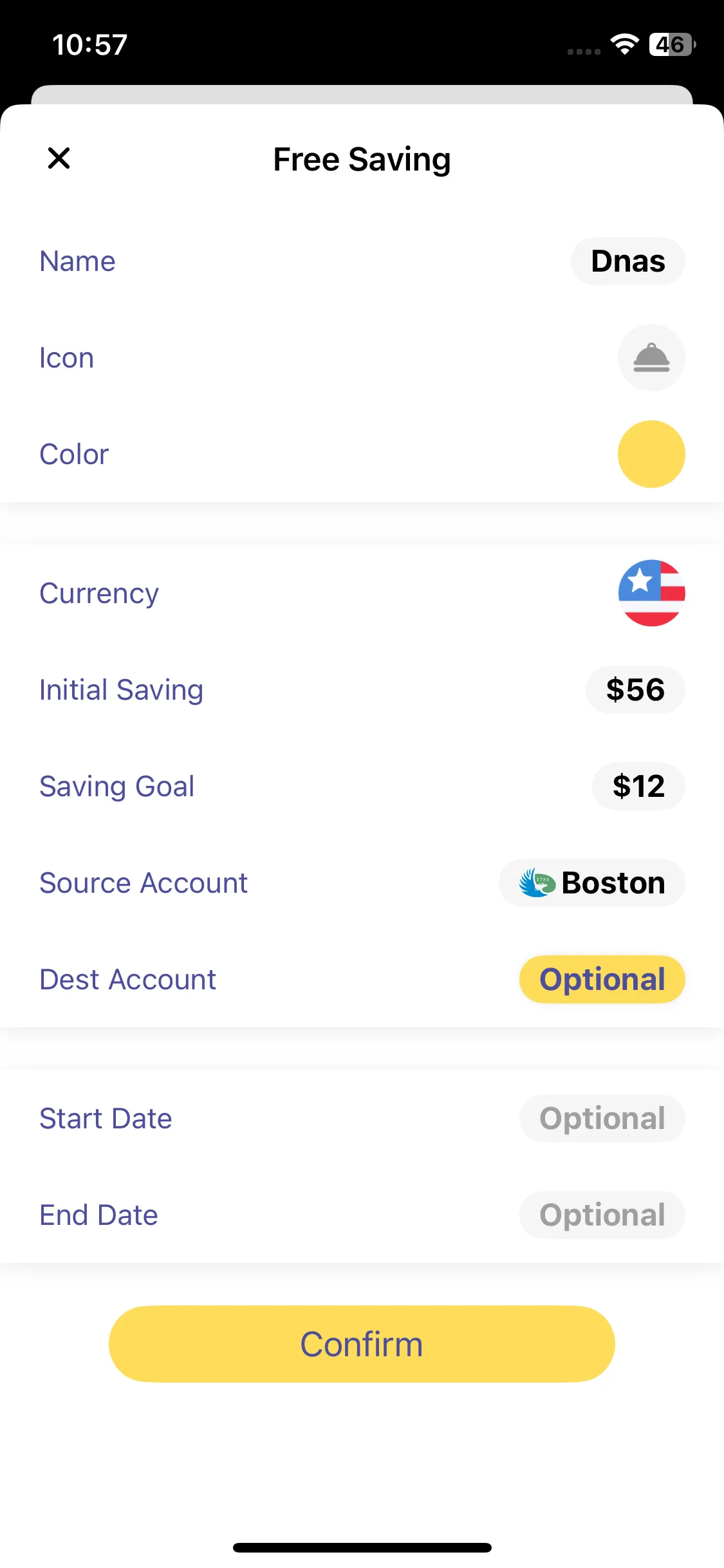Edit the Dnas name field
The height and width of the screenshot is (1568, 724).
627,261
